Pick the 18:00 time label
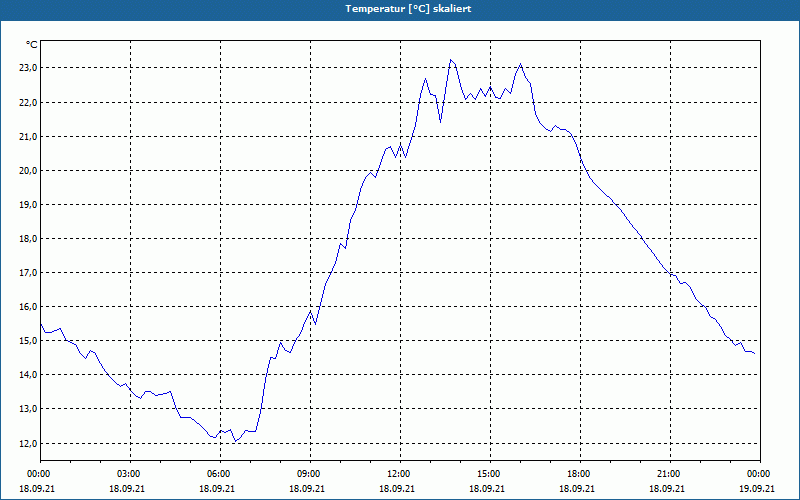The height and width of the screenshot is (500, 800). click(x=580, y=474)
